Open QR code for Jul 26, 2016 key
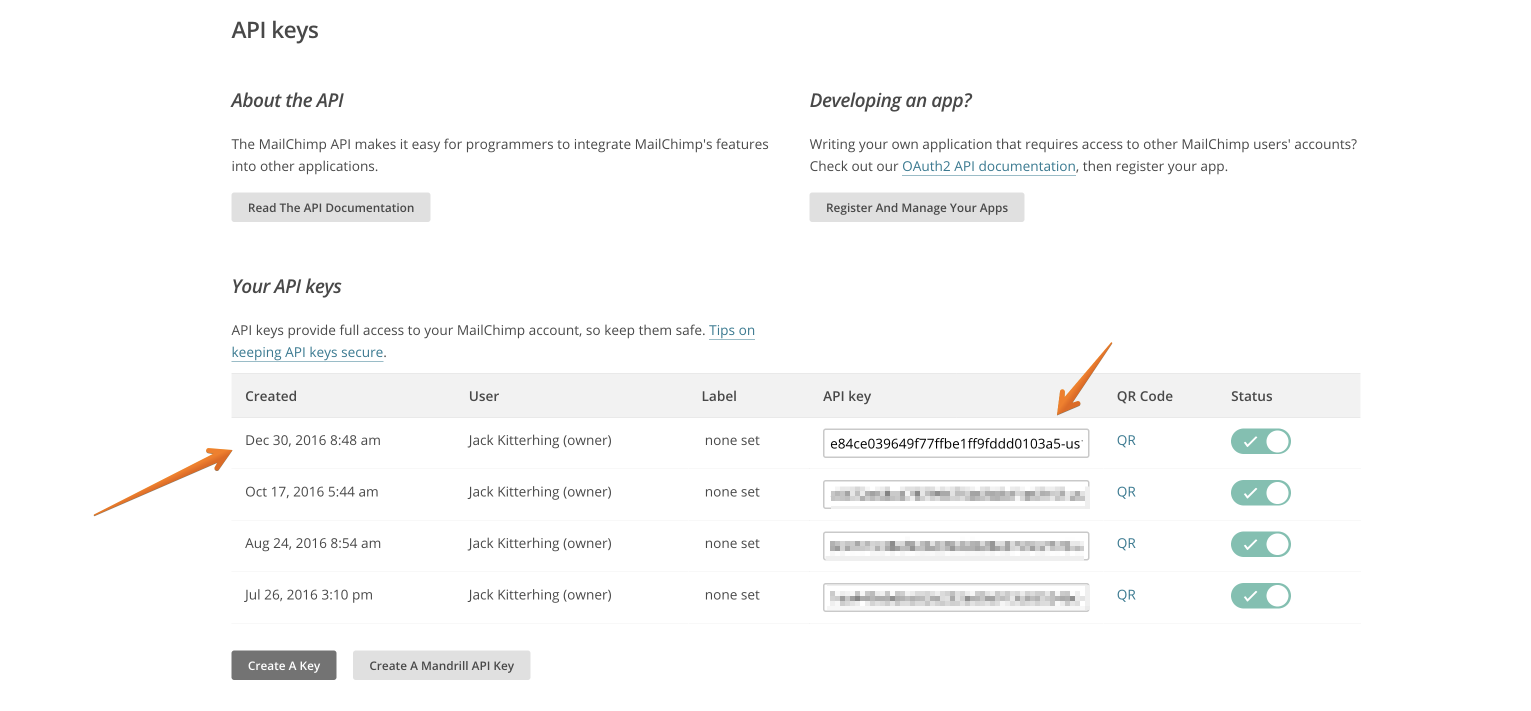This screenshot has width=1531, height=711. (1126, 595)
